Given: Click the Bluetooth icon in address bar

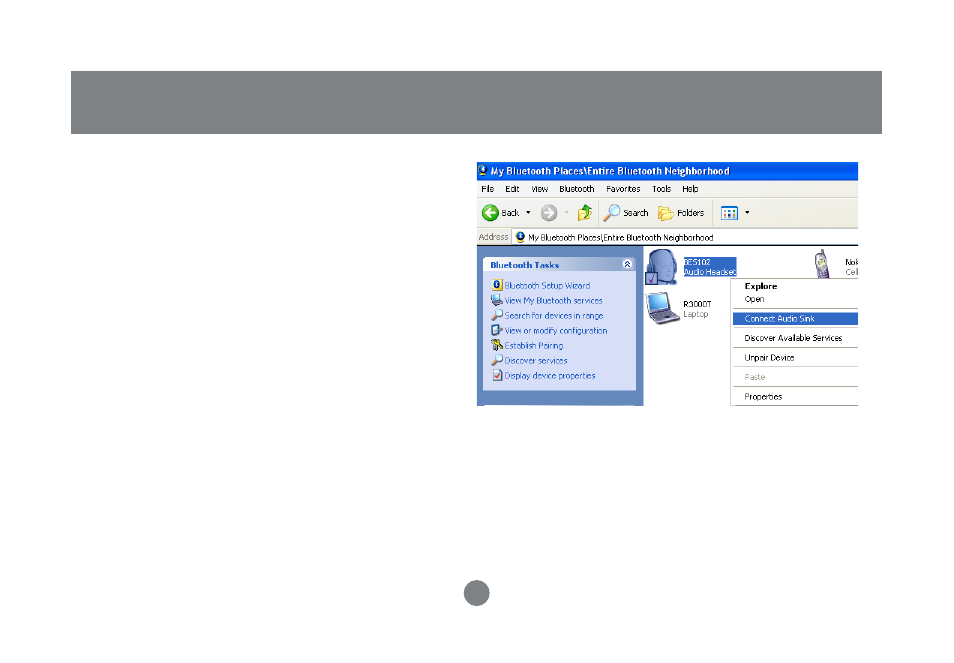Looking at the screenshot, I should (x=520, y=237).
